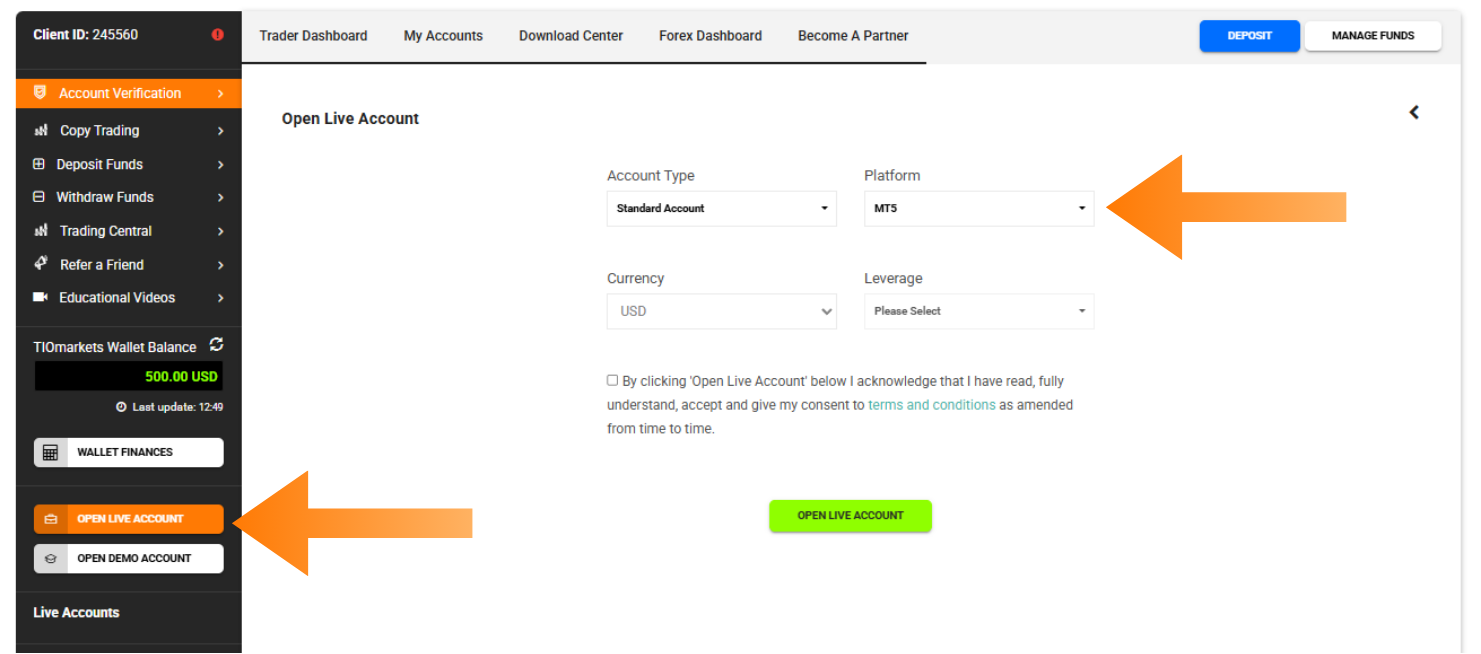Screen dimensions: 1481x654
Task: Switch to the Forex Dashboard tab
Action: [710, 35]
